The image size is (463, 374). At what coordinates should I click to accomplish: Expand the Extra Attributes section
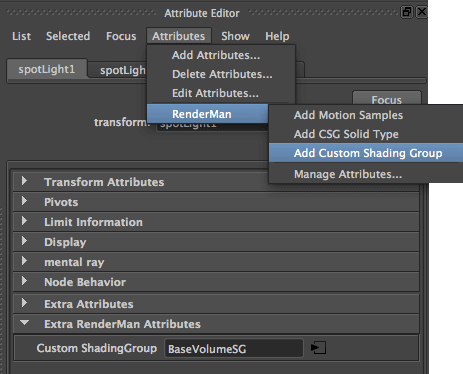216,304
